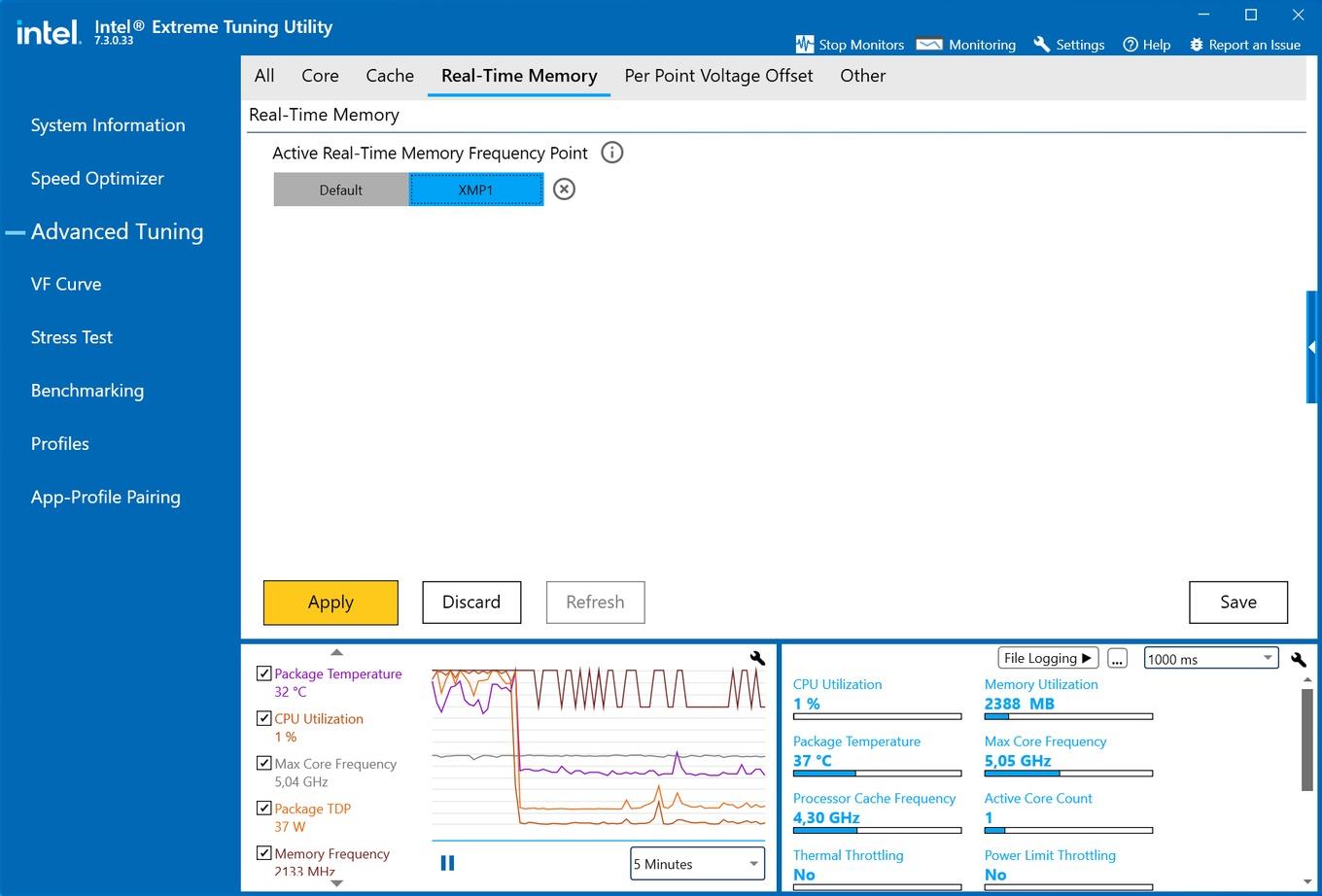Open System Information in sidebar
The width and height of the screenshot is (1322, 896).
coord(108,125)
